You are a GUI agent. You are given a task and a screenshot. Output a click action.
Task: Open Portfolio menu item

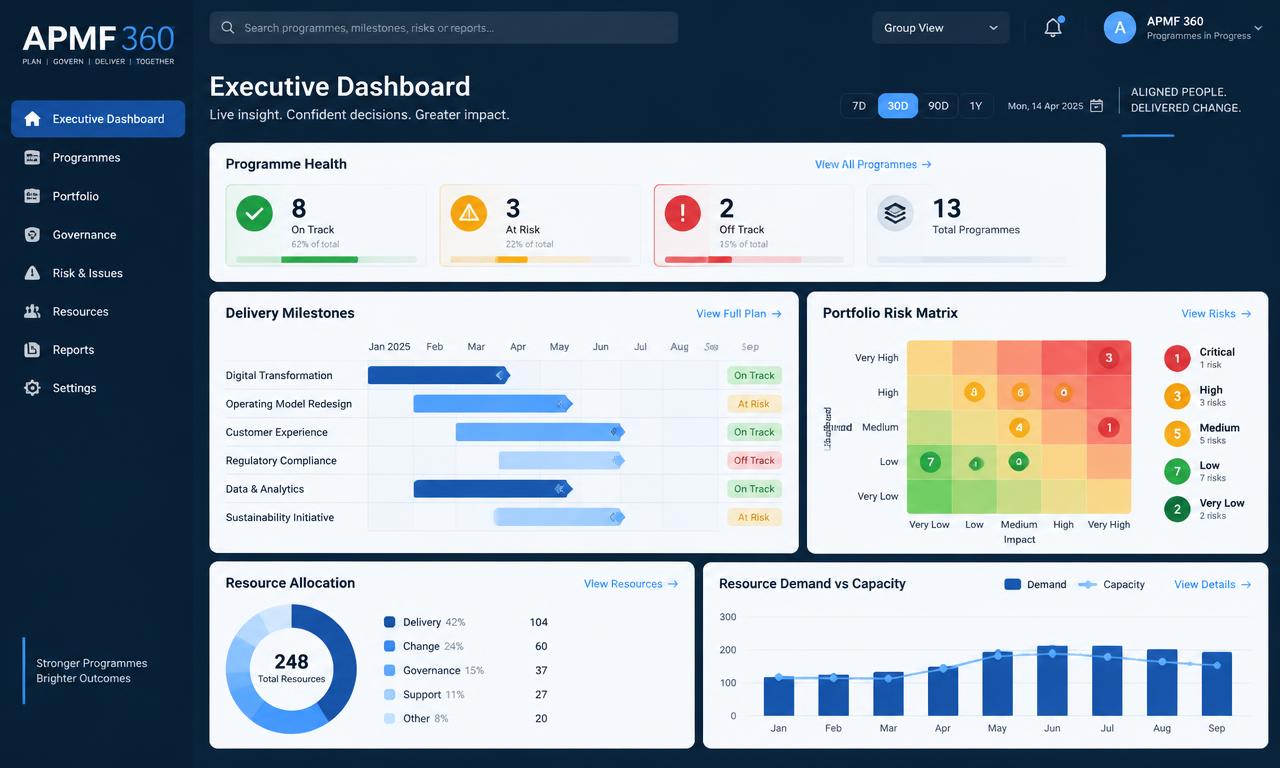click(98, 196)
